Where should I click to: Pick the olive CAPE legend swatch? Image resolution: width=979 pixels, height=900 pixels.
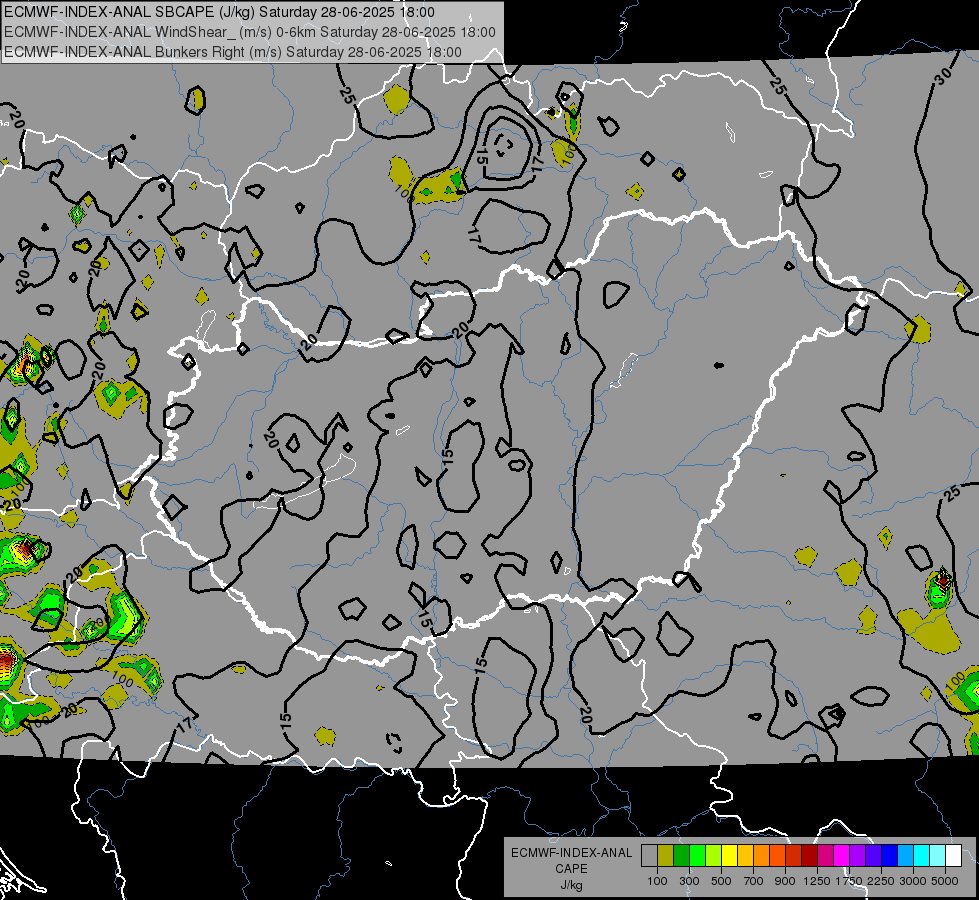click(666, 855)
